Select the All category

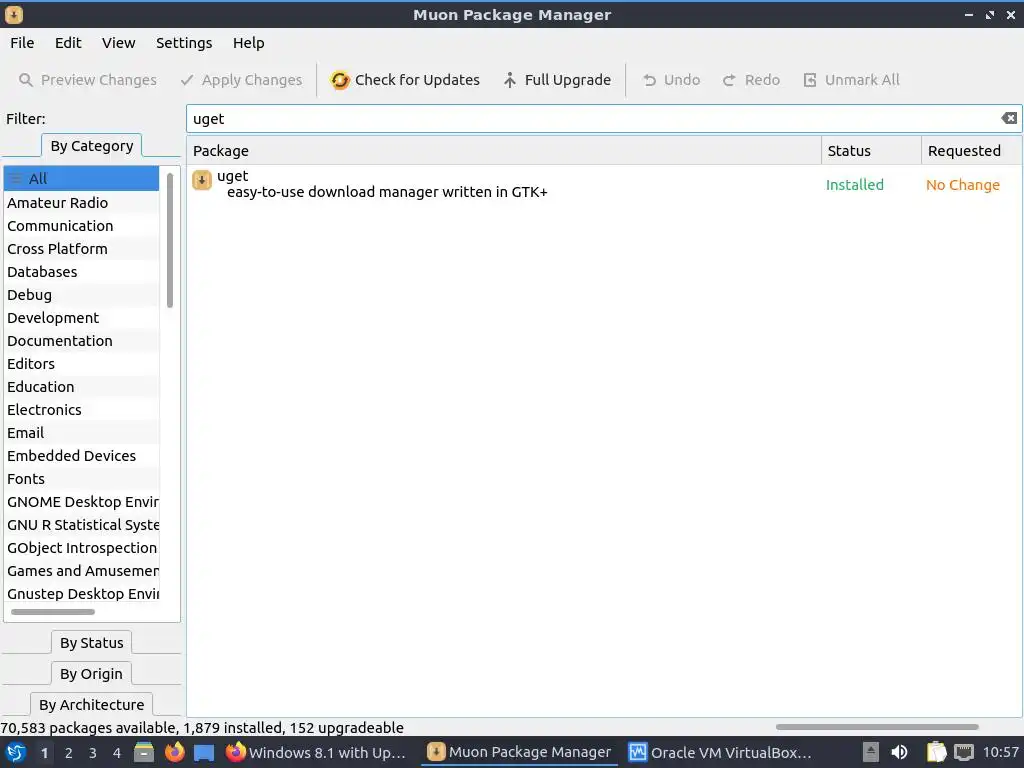click(x=82, y=178)
